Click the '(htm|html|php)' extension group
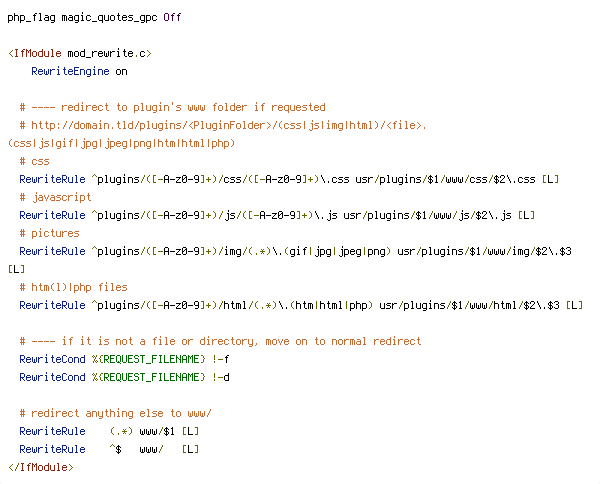 331,305
